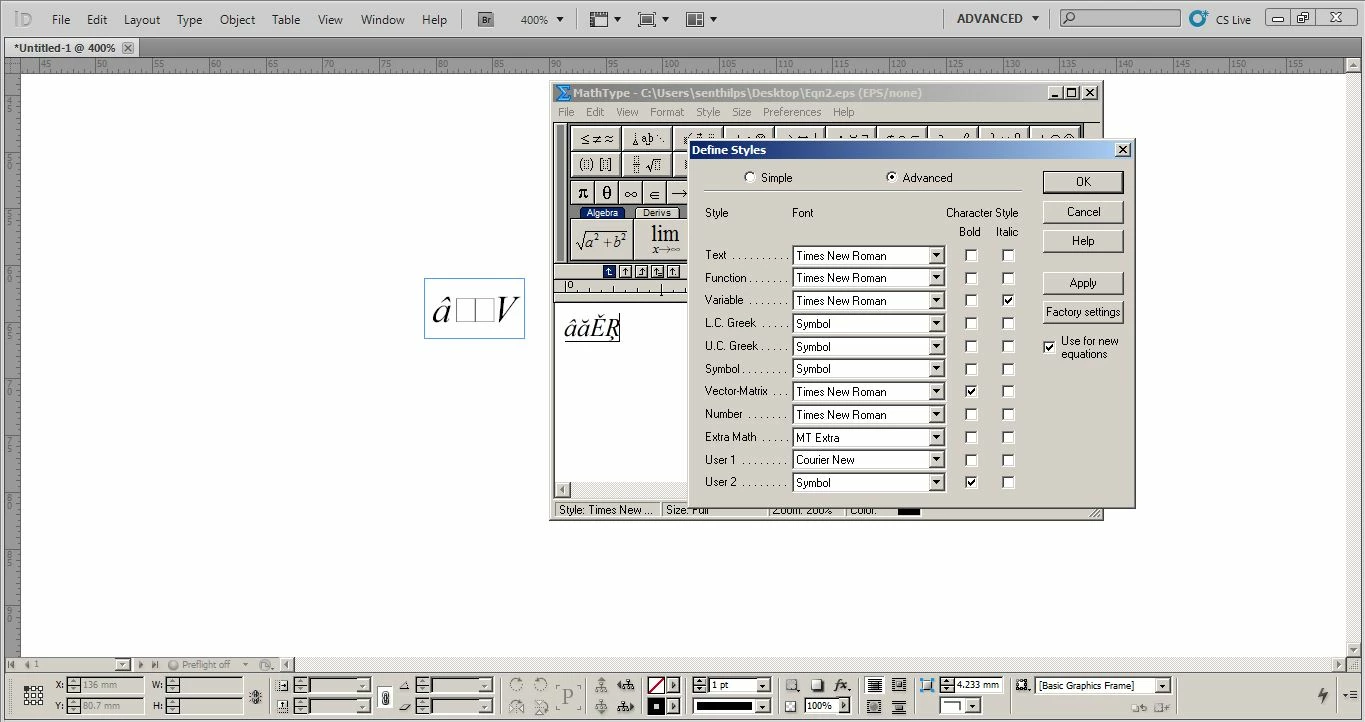Viewport: 1365px width, 722px height.
Task: Click Factory settings button
Action: pos(1083,312)
